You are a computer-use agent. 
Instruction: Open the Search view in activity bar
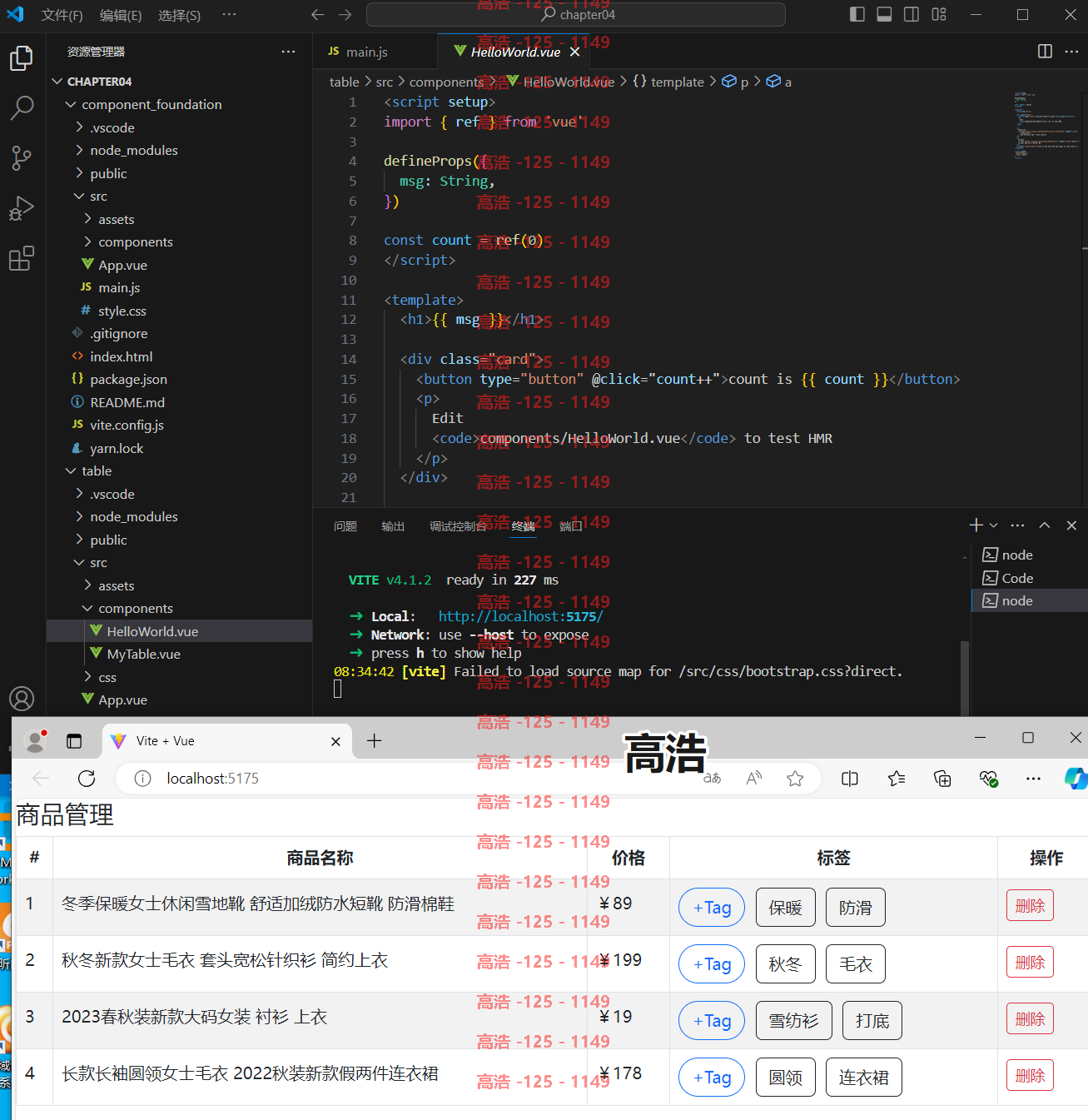pyautogui.click(x=22, y=107)
